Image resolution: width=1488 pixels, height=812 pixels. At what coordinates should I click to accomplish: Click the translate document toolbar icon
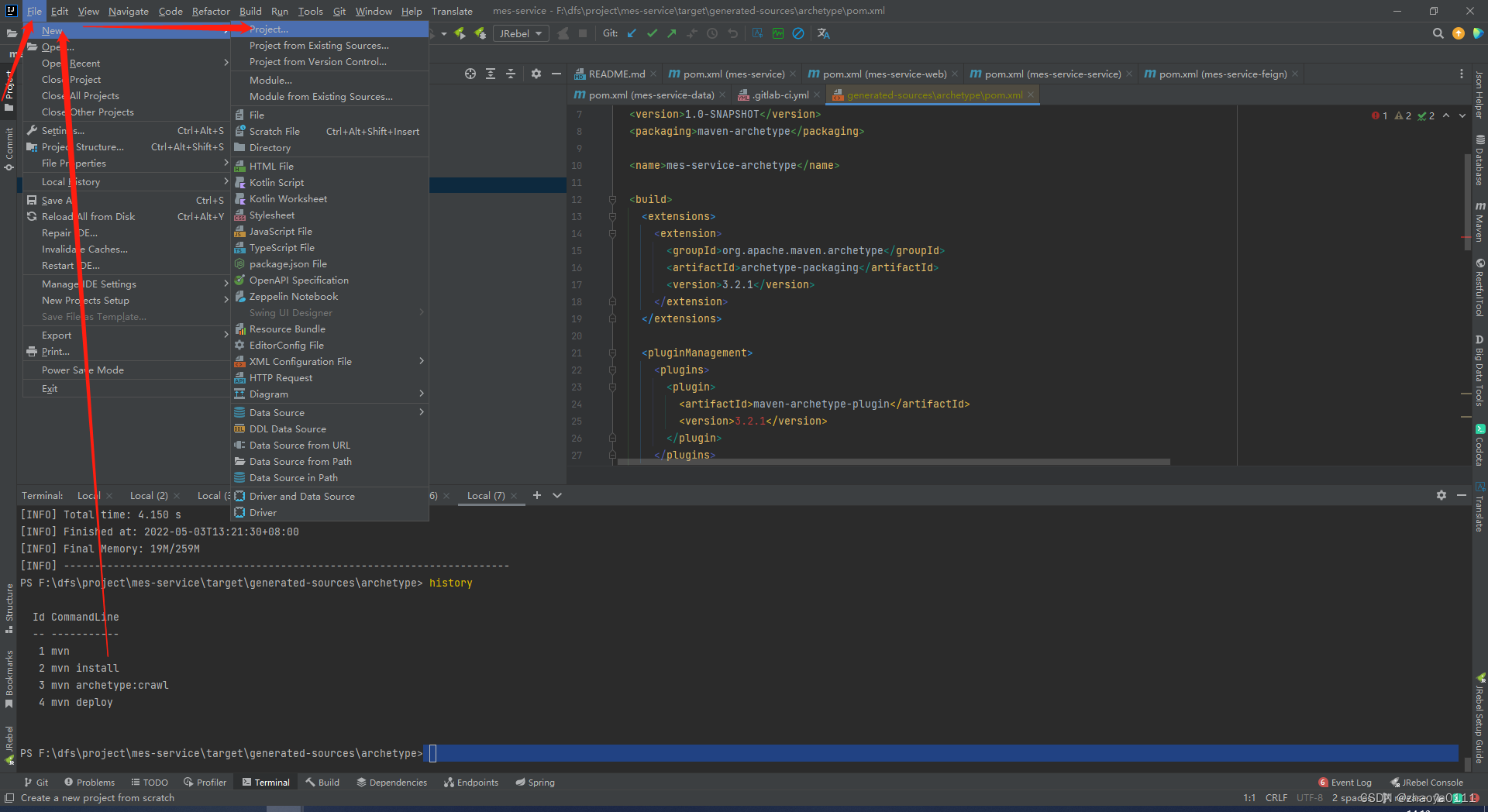[x=757, y=33]
